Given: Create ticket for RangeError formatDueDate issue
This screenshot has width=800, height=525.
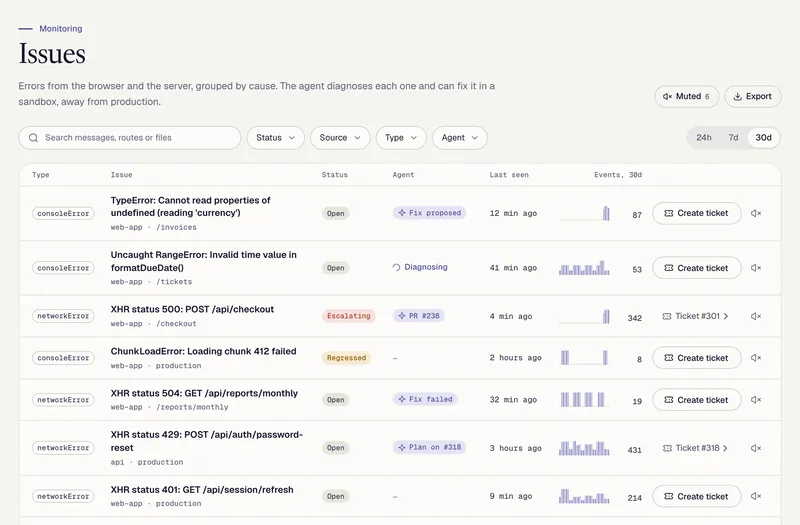Looking at the screenshot, I should [696, 268].
